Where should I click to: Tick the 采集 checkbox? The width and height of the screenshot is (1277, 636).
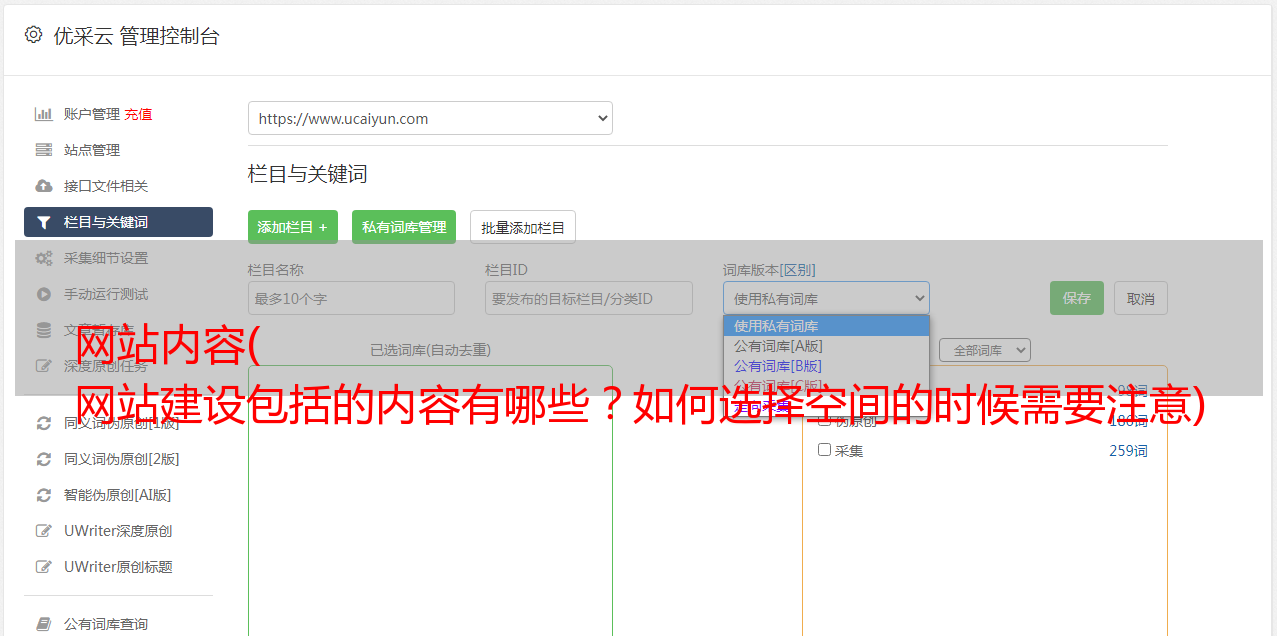[825, 450]
